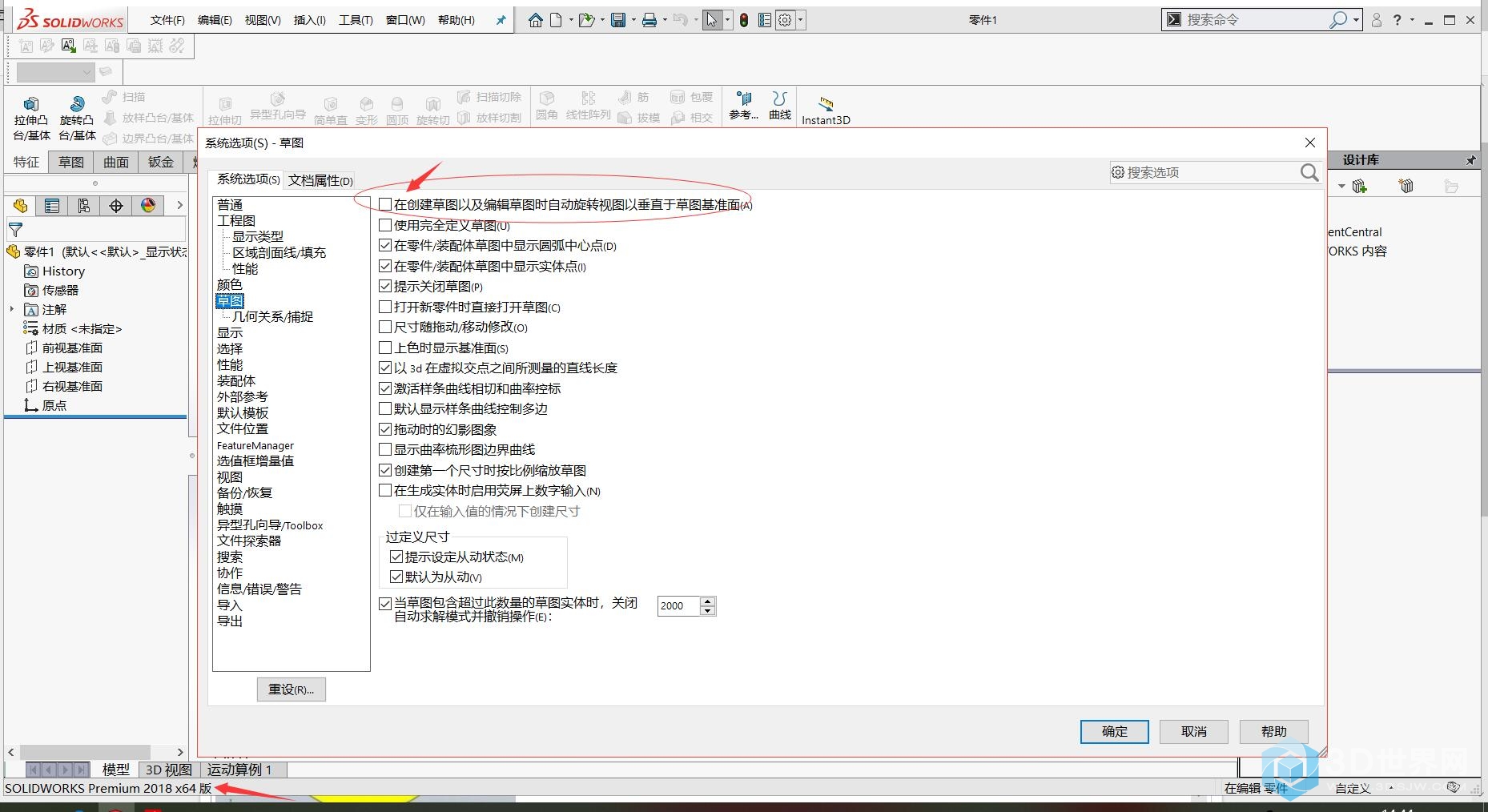Expand the 注解 node in the feature tree
Screen dimensions: 1488x812
click(x=12, y=309)
